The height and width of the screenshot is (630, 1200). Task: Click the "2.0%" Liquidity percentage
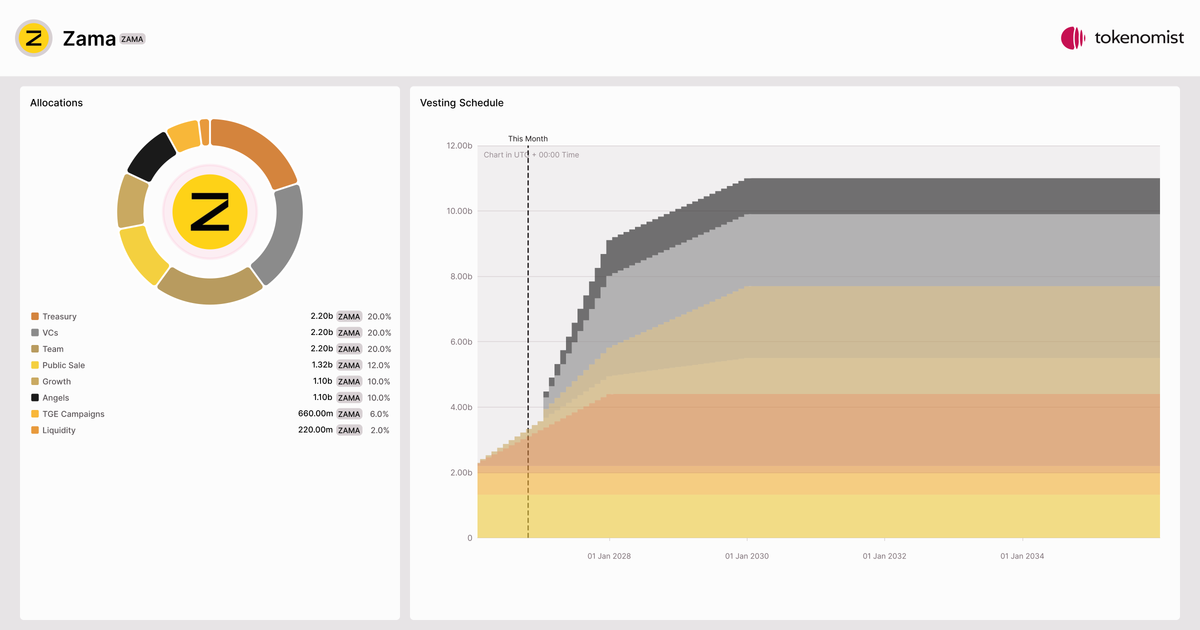[381, 430]
